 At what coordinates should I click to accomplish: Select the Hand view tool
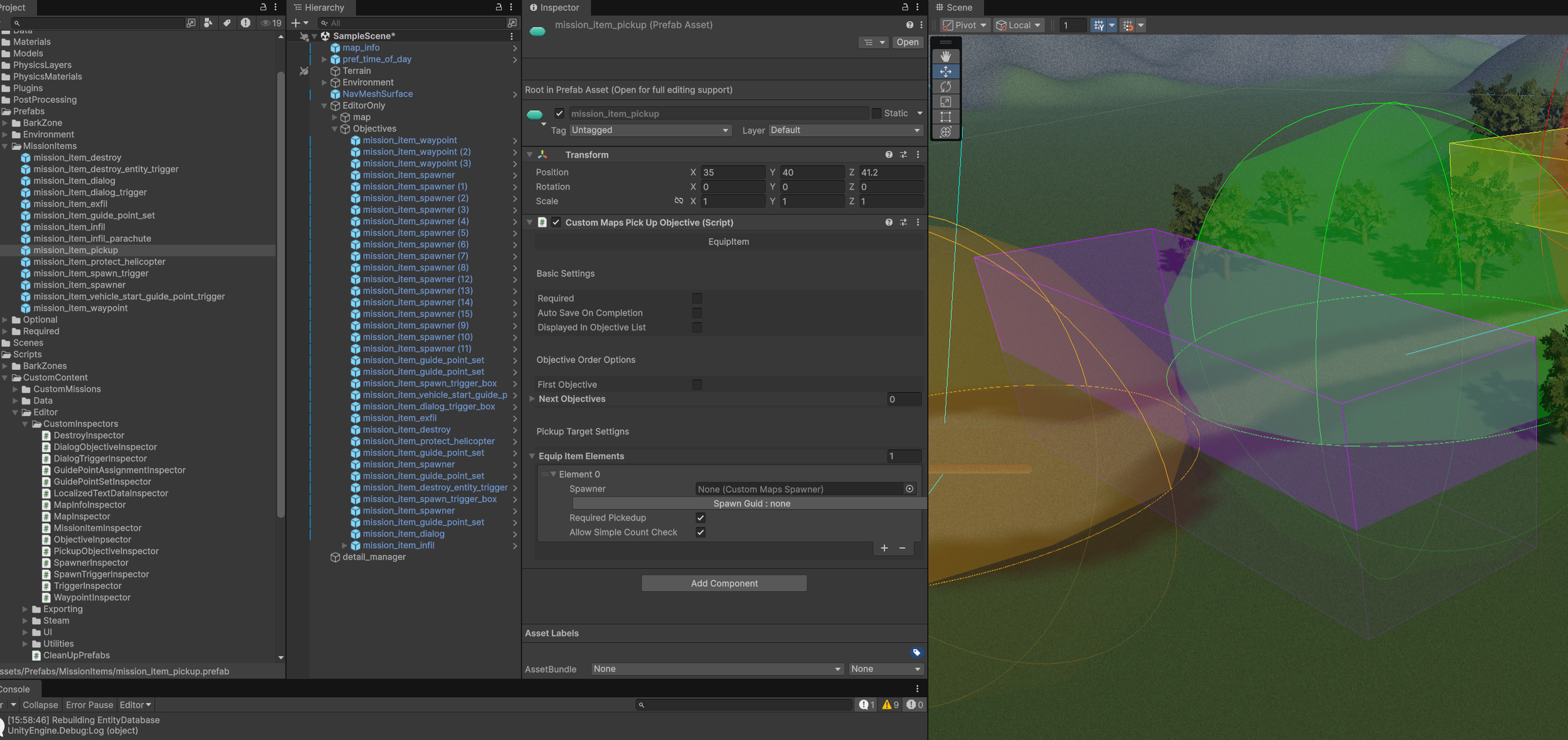pyautogui.click(x=945, y=56)
